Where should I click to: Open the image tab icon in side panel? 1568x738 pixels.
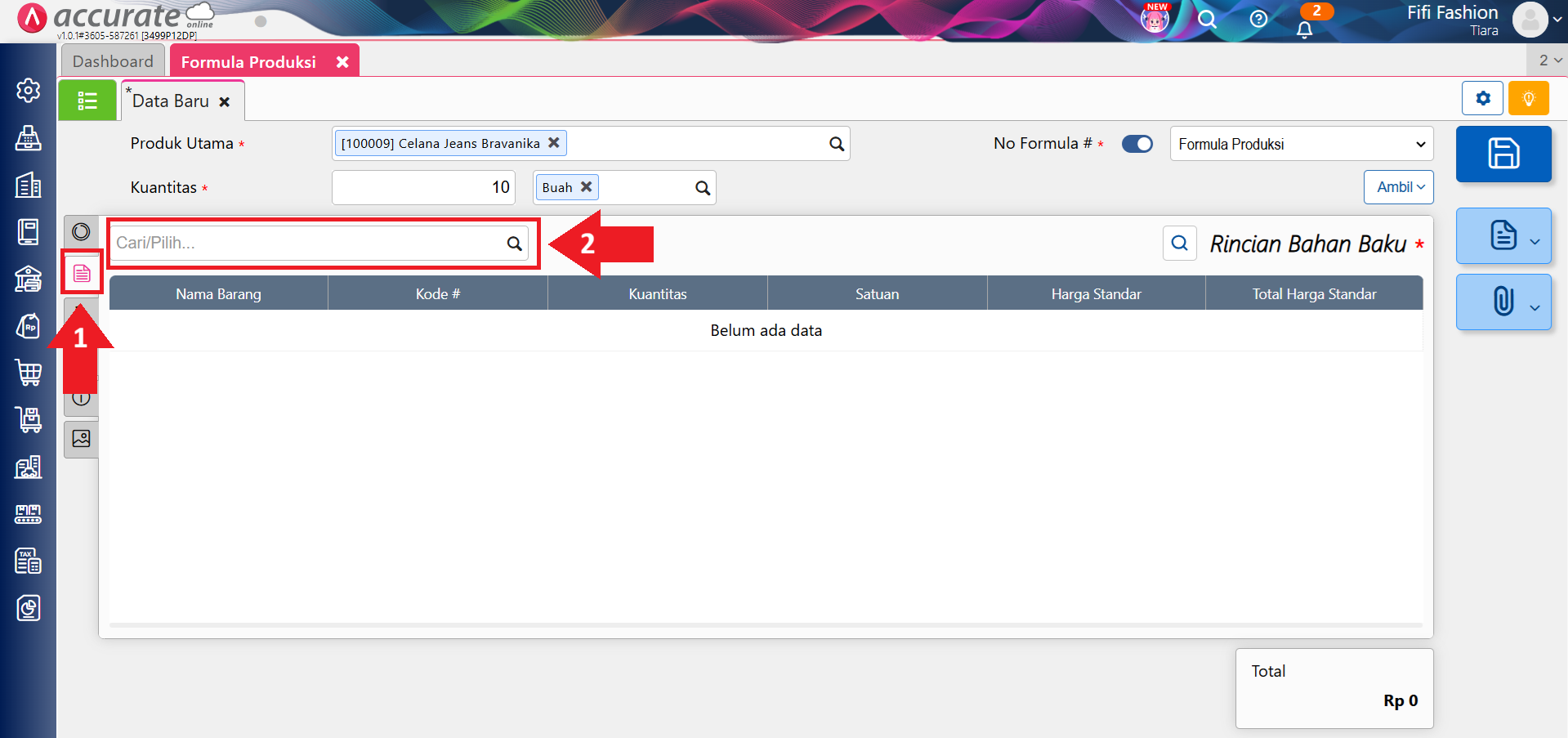point(81,439)
